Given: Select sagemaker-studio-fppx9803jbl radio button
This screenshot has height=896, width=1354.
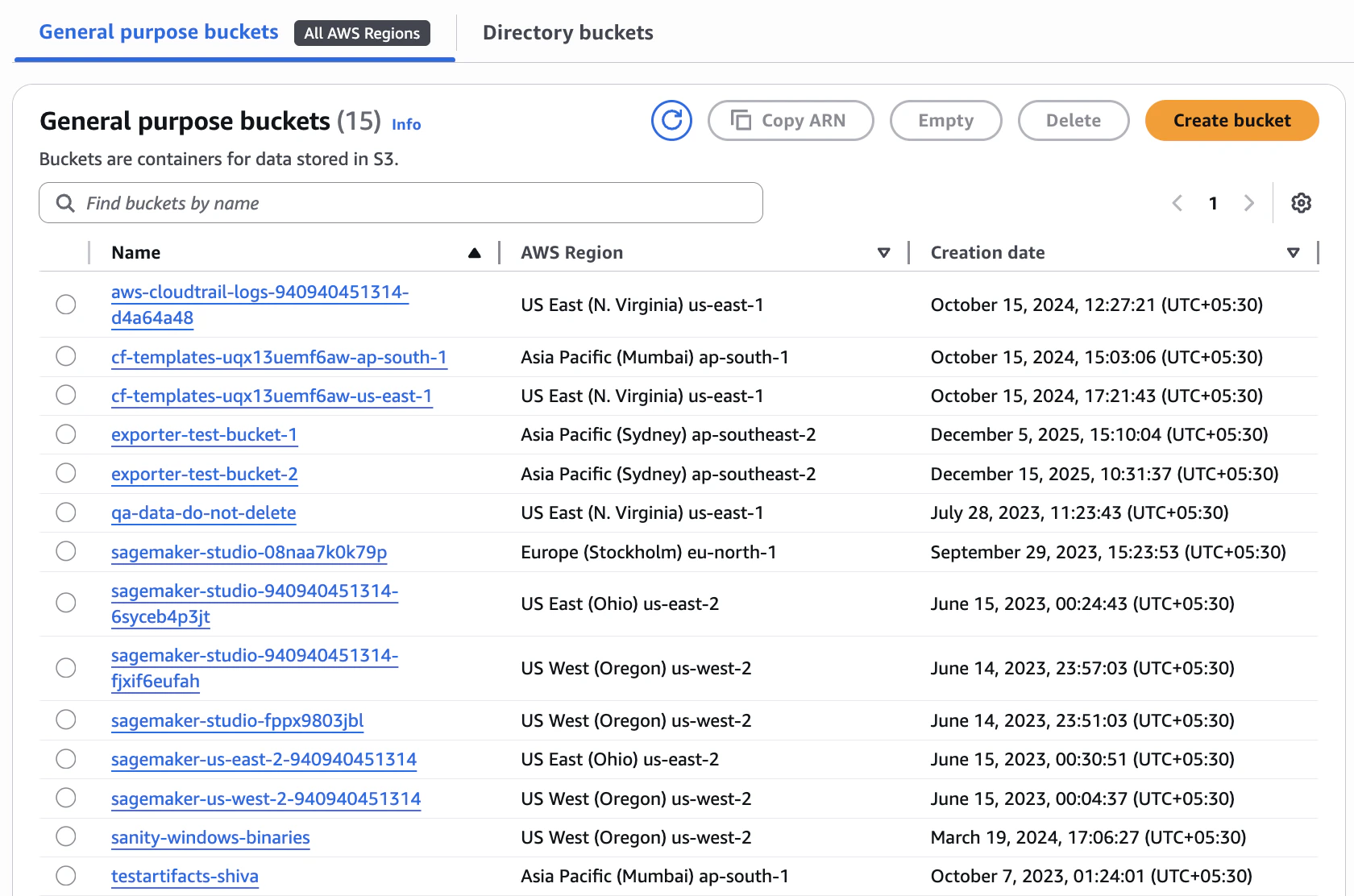Looking at the screenshot, I should [x=66, y=720].
